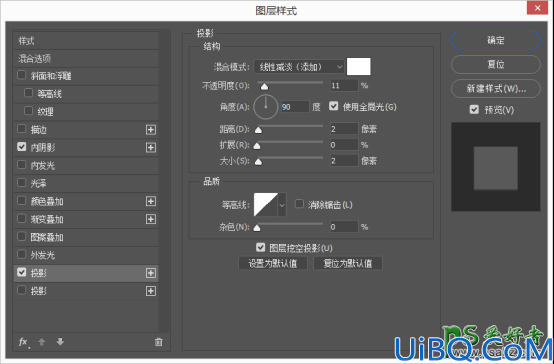Click the style preview thumbnail

[x=496, y=167]
